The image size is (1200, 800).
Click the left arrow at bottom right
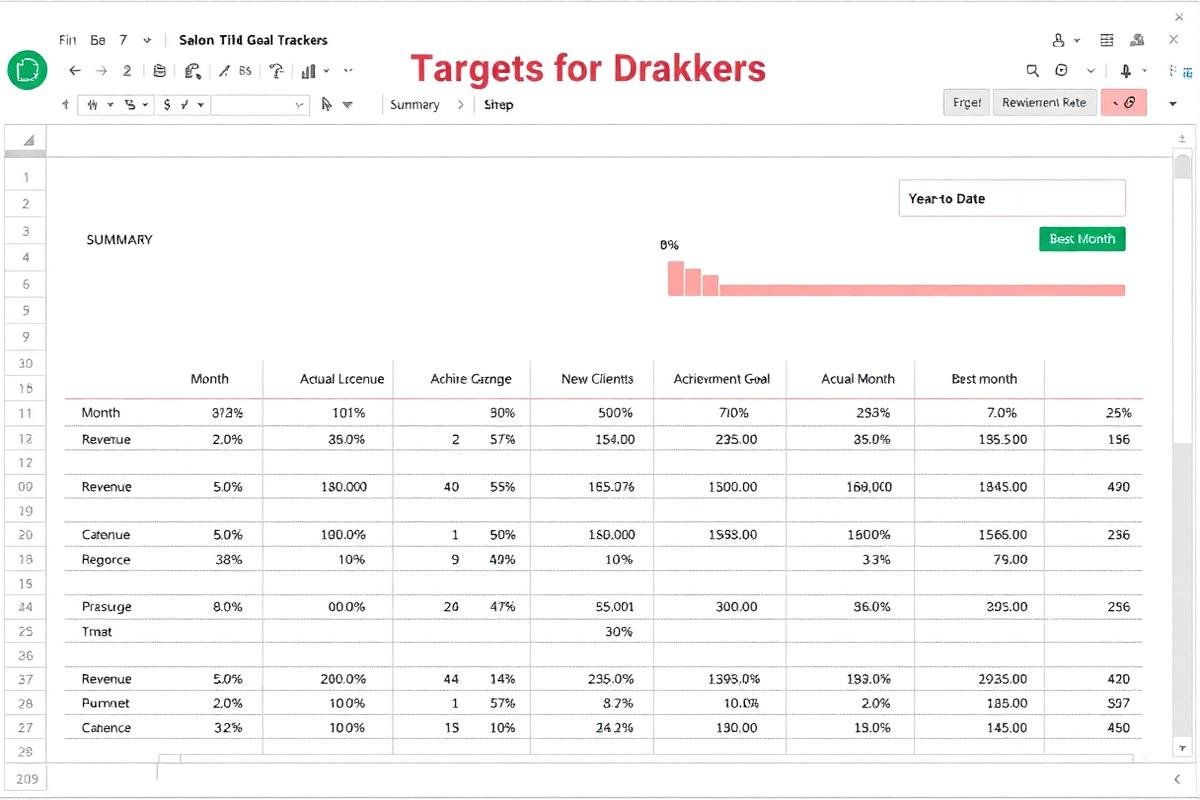pyautogui.click(x=1177, y=778)
